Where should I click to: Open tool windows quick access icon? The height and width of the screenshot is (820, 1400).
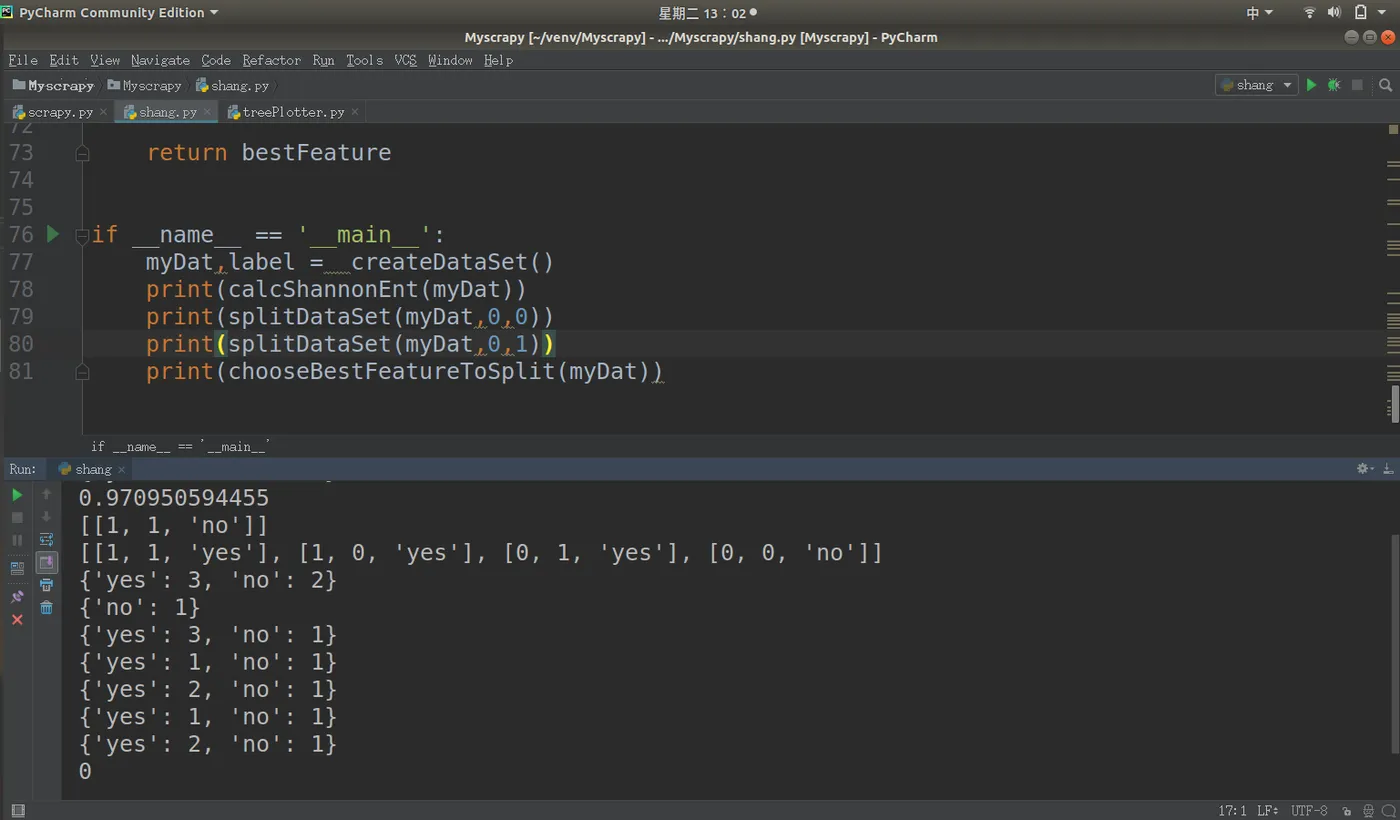(x=17, y=810)
